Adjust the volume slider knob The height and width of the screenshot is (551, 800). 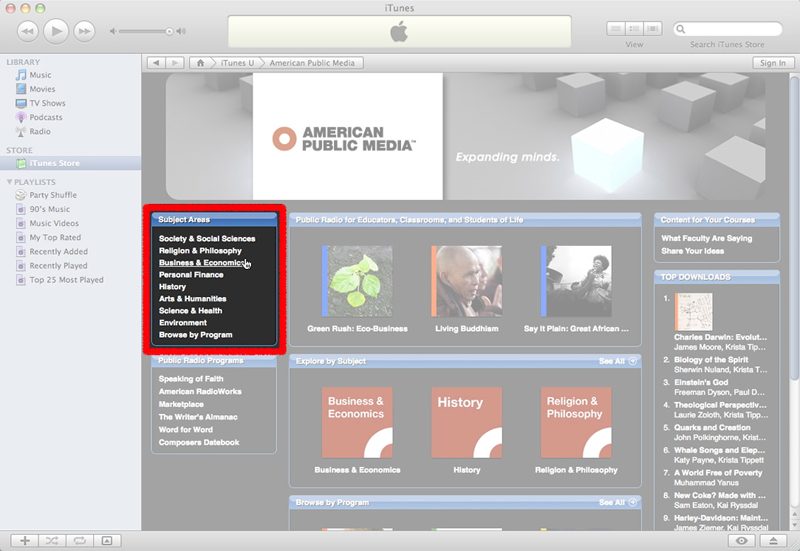(x=169, y=31)
